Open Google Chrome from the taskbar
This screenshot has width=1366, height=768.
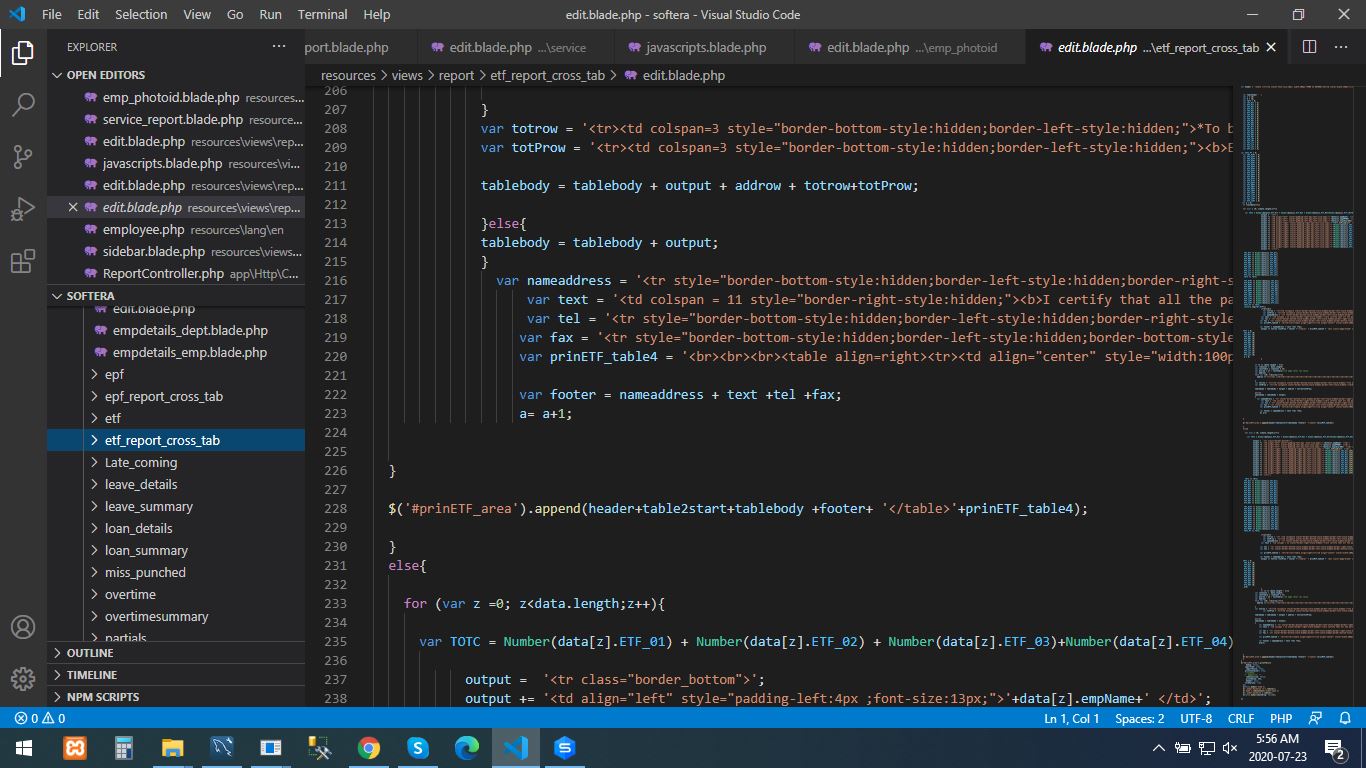[368, 747]
